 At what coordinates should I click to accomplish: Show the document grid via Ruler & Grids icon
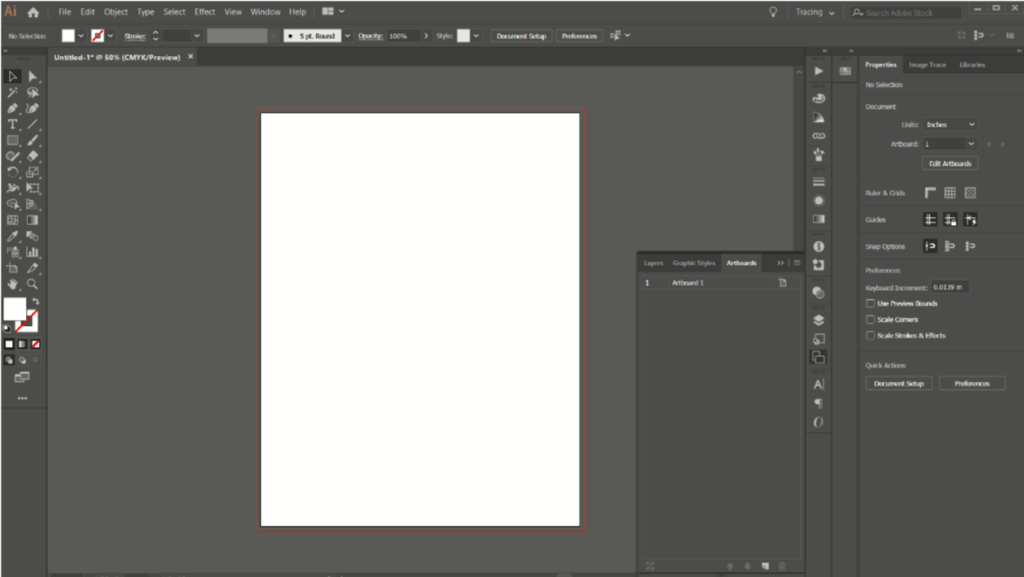[x=948, y=192]
